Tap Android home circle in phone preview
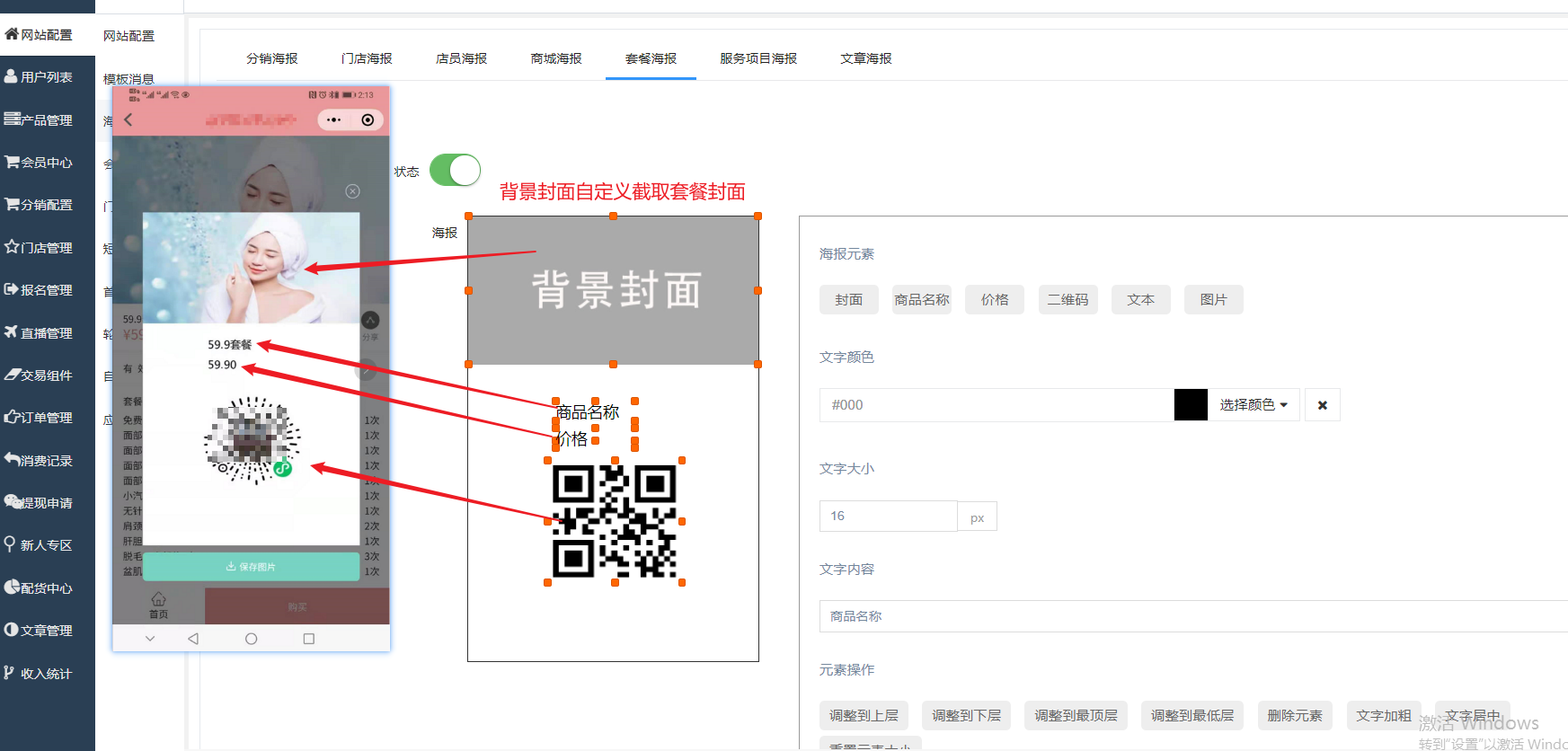 tap(252, 639)
